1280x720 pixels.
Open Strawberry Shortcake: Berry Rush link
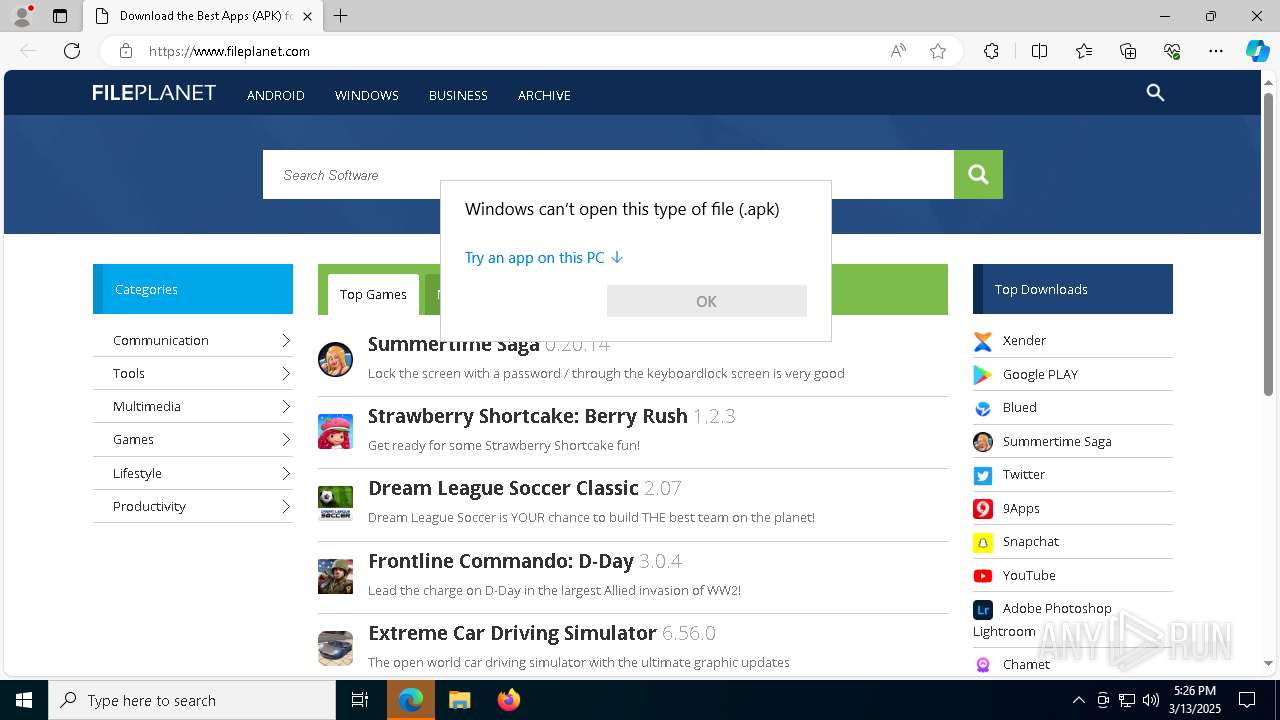coord(528,416)
